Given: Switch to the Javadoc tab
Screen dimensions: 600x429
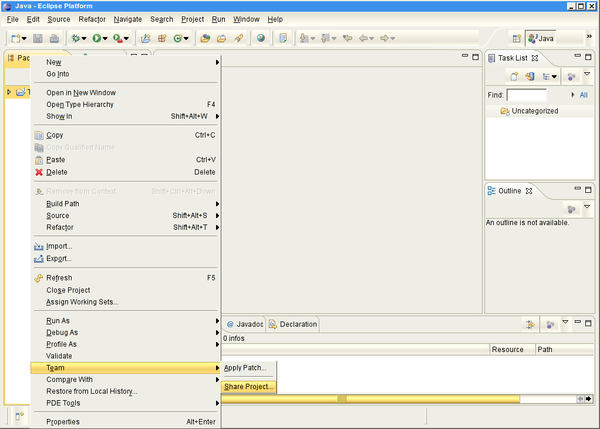Looking at the screenshot, I should (245, 325).
